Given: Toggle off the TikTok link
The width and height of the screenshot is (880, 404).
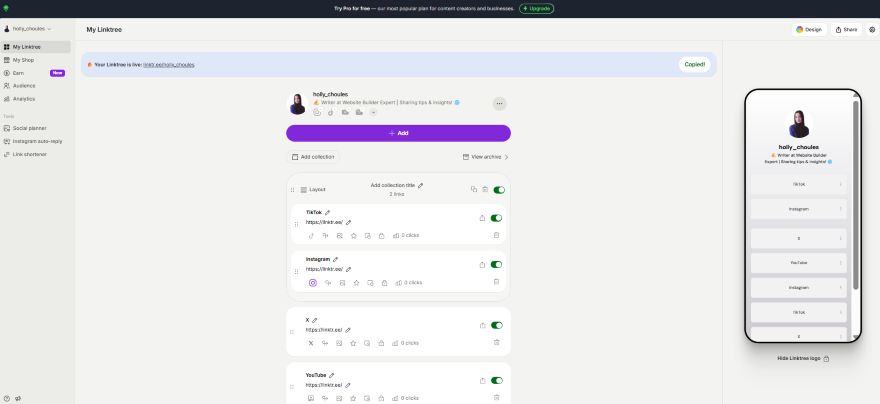Looking at the screenshot, I should [496, 218].
